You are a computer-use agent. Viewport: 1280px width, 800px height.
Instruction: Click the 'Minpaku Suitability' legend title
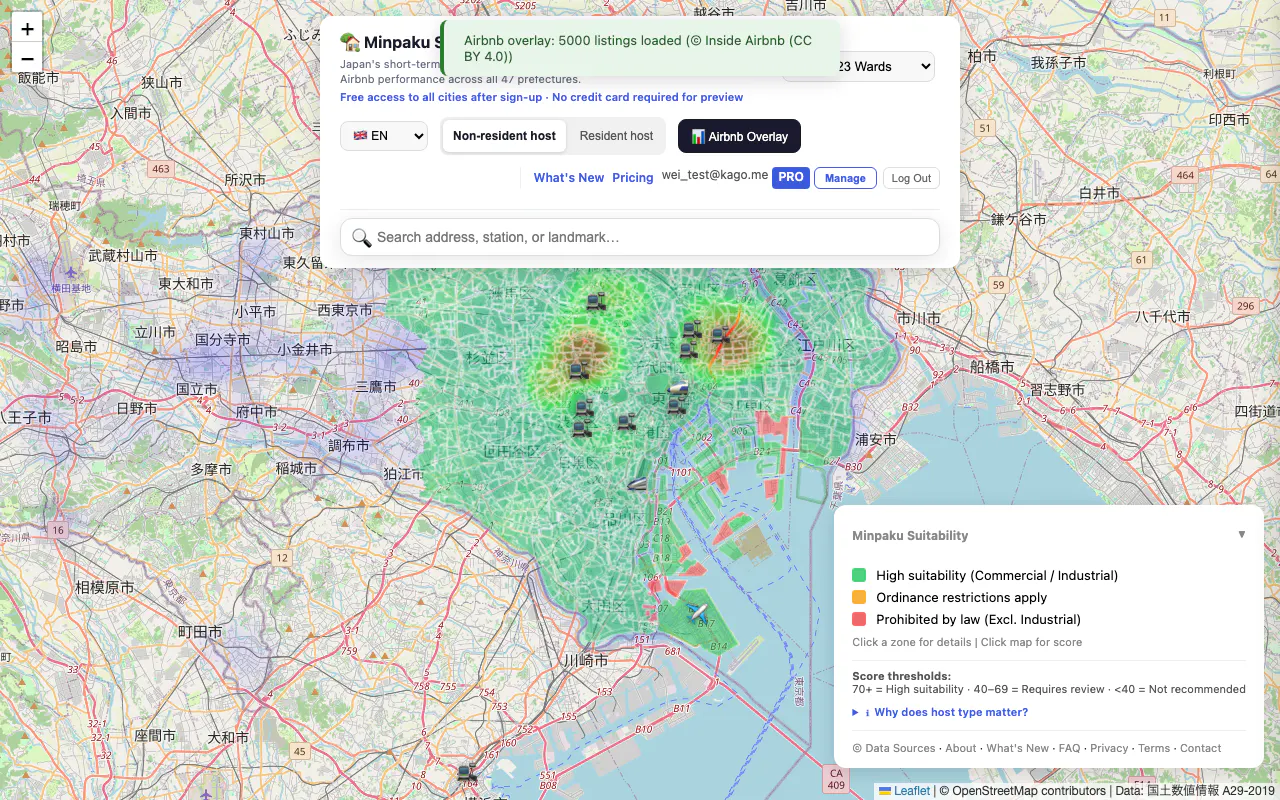click(910, 535)
